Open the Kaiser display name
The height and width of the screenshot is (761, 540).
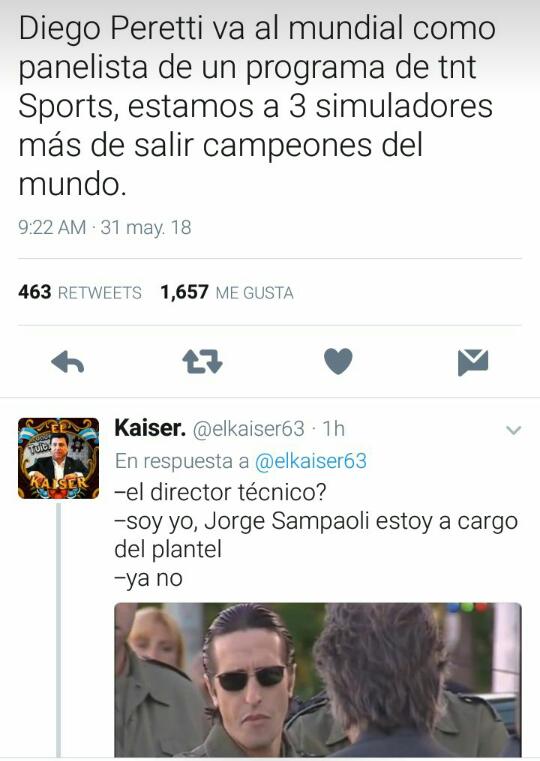point(150,428)
